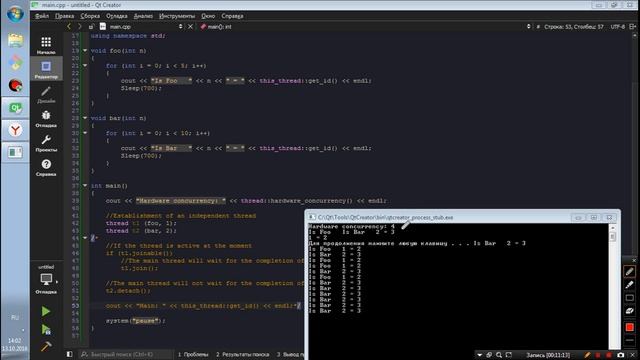Open the Окно menu
The height and width of the screenshot is (360, 640).
[x=208, y=16]
